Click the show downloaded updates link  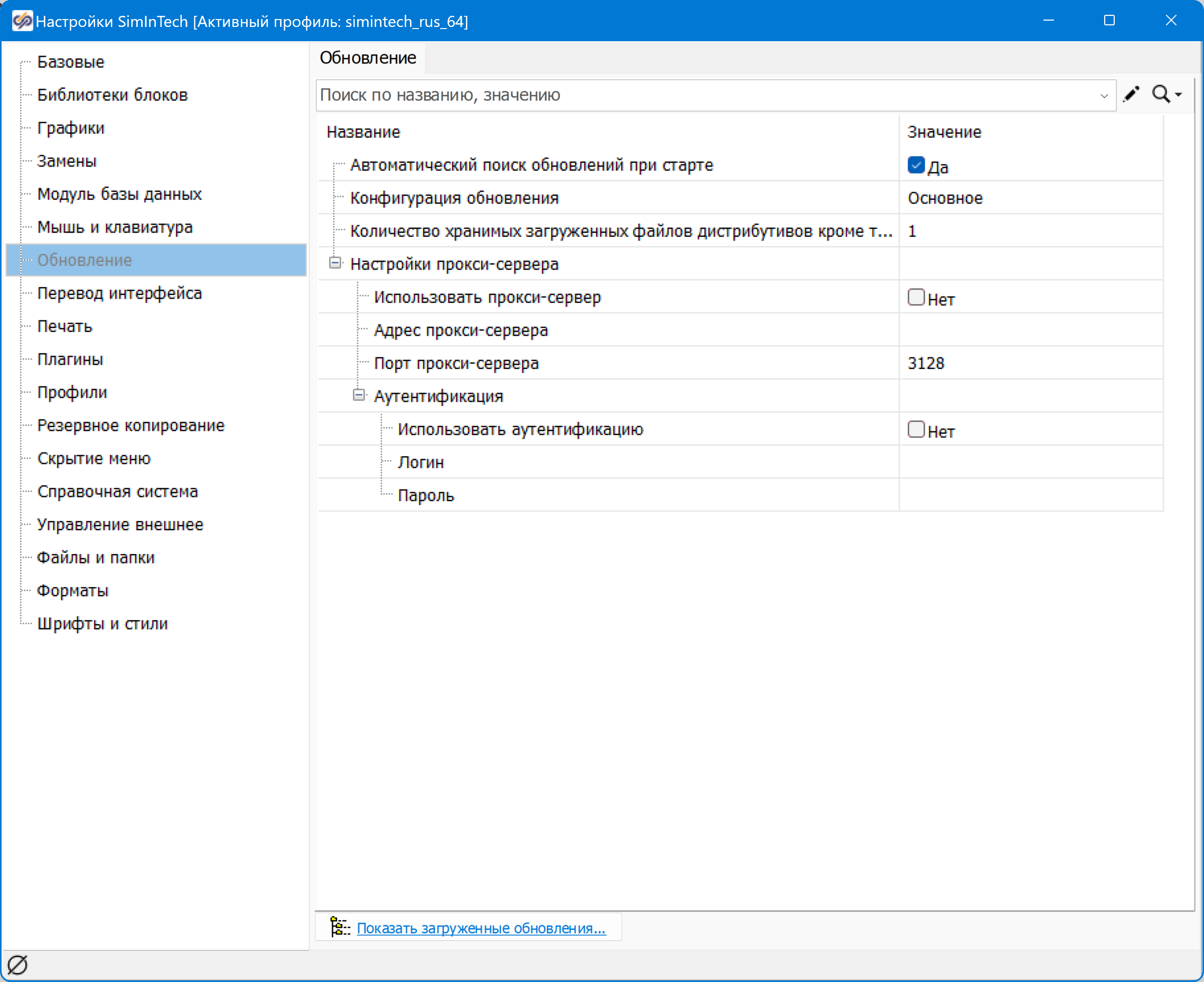point(481,928)
